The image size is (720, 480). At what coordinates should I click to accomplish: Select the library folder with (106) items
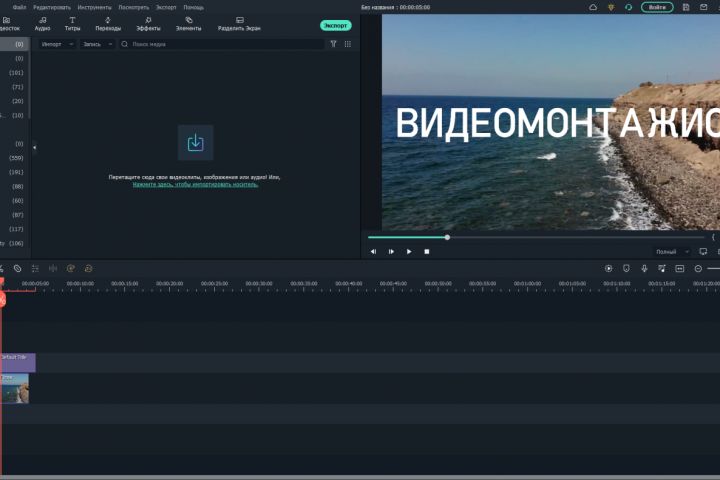click(16, 243)
